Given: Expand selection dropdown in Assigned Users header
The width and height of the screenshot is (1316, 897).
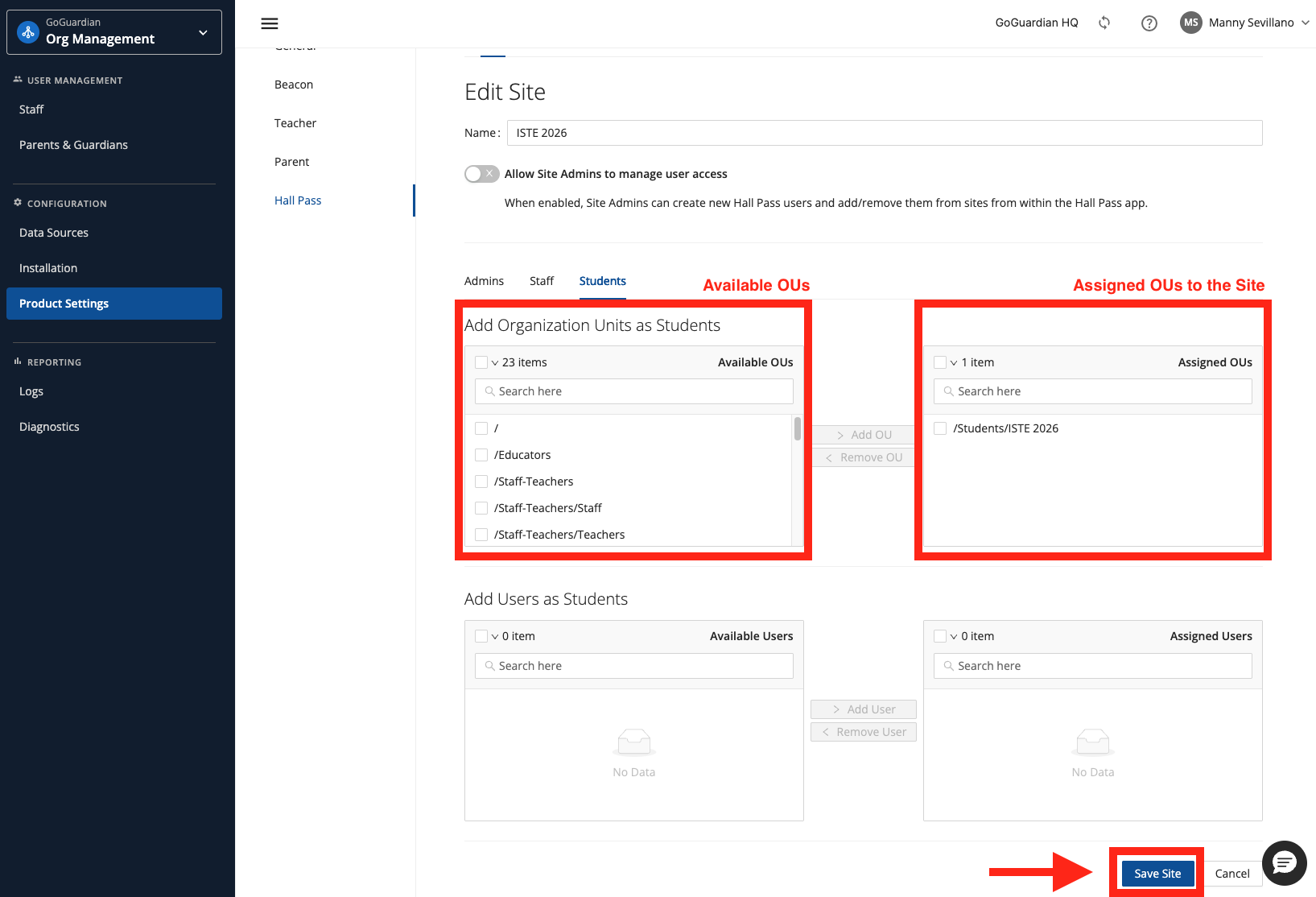Looking at the screenshot, I should 954,637.
